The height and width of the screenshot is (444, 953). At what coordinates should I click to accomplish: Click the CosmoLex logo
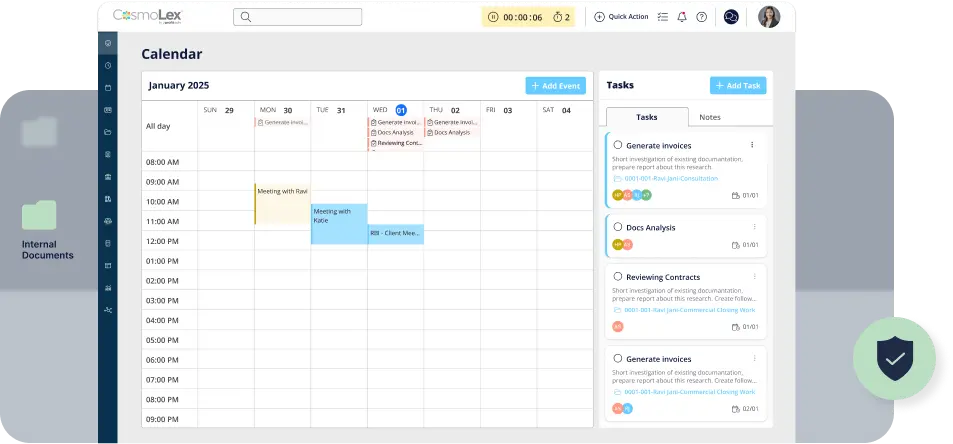[148, 16]
